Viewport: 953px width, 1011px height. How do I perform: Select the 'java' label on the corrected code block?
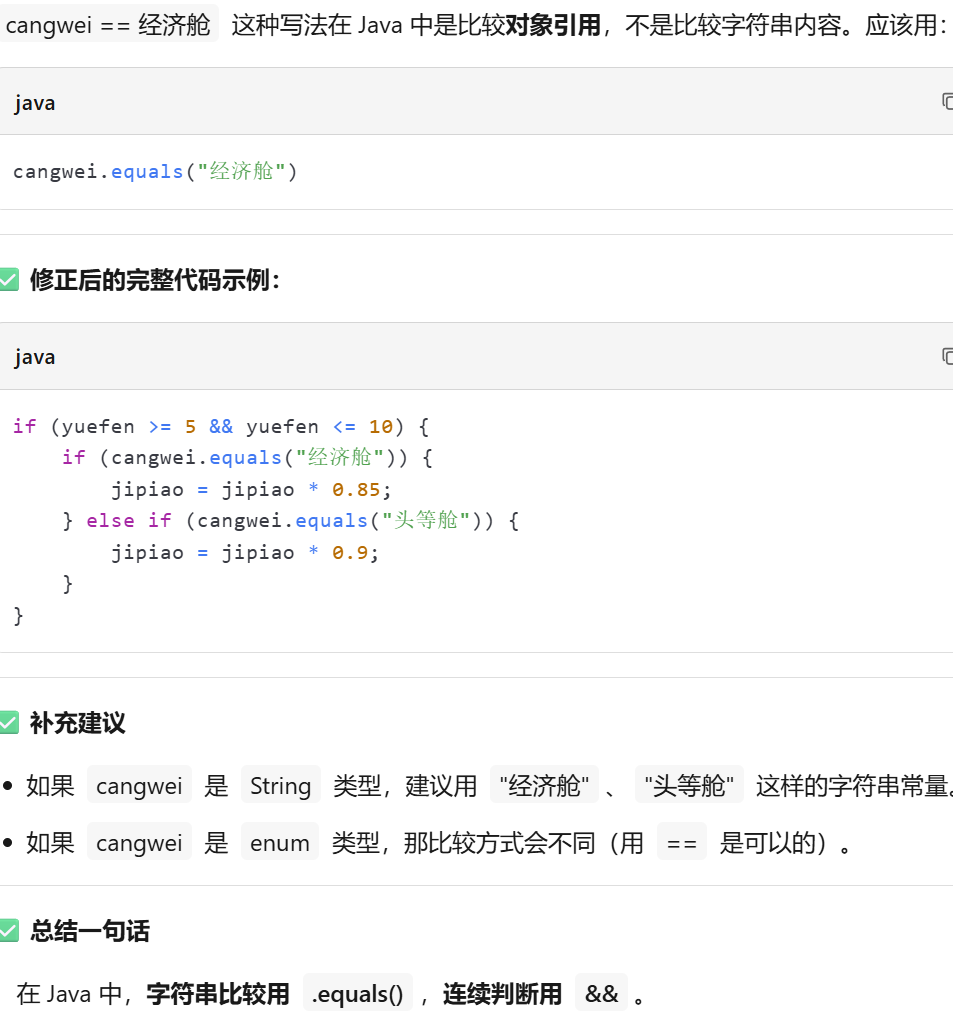[x=34, y=356]
